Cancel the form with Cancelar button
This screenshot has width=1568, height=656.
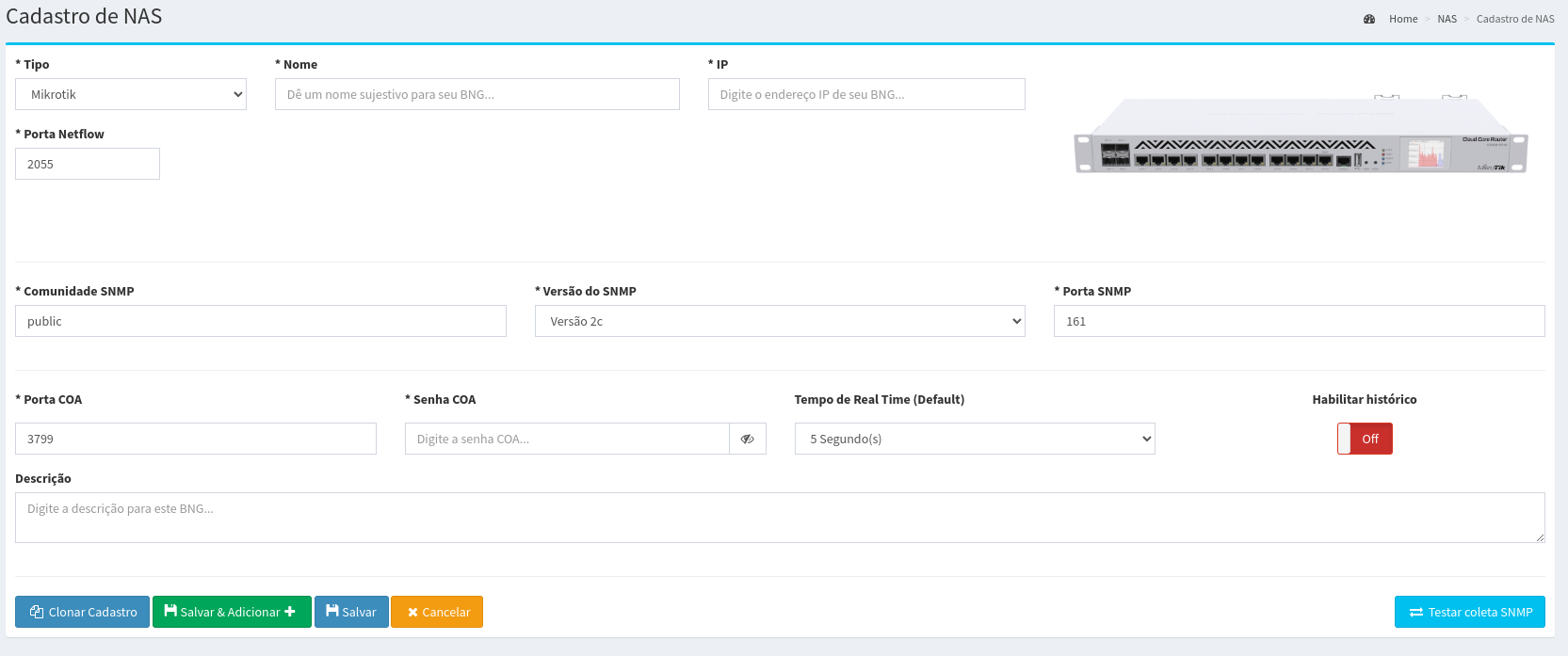(x=437, y=612)
